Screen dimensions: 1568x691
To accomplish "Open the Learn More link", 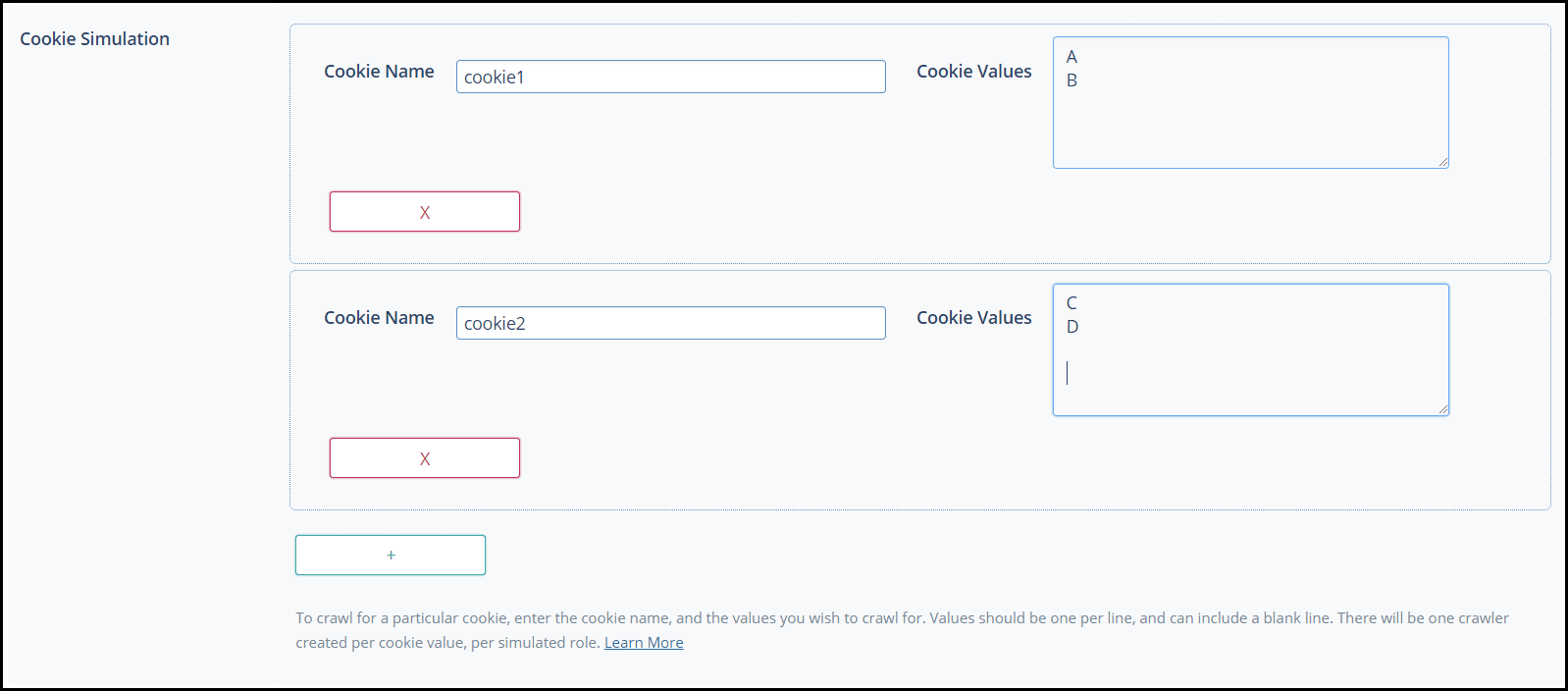I will 644,643.
